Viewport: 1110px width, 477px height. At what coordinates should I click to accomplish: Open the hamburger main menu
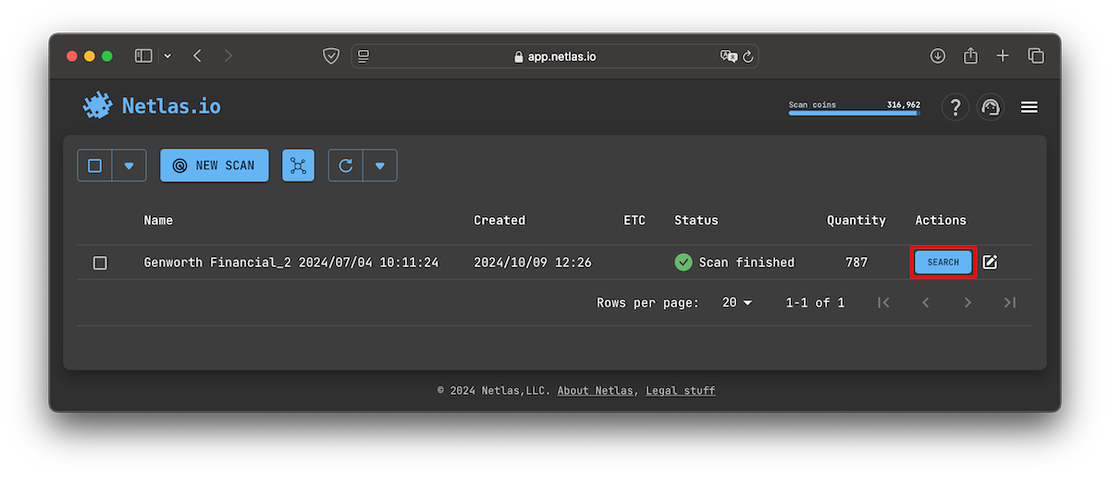(x=1029, y=108)
